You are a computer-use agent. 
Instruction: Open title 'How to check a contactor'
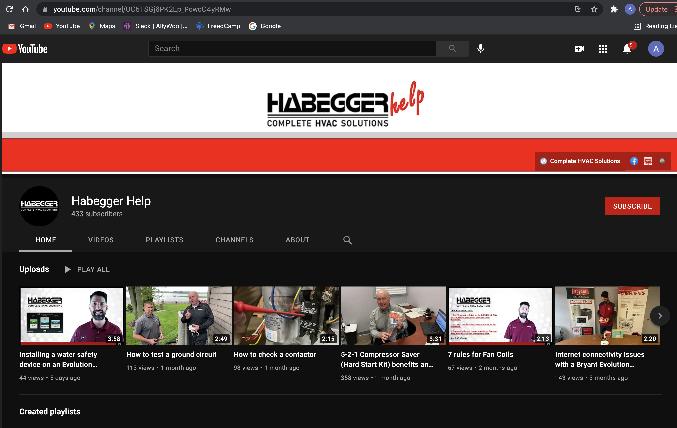click(275, 355)
